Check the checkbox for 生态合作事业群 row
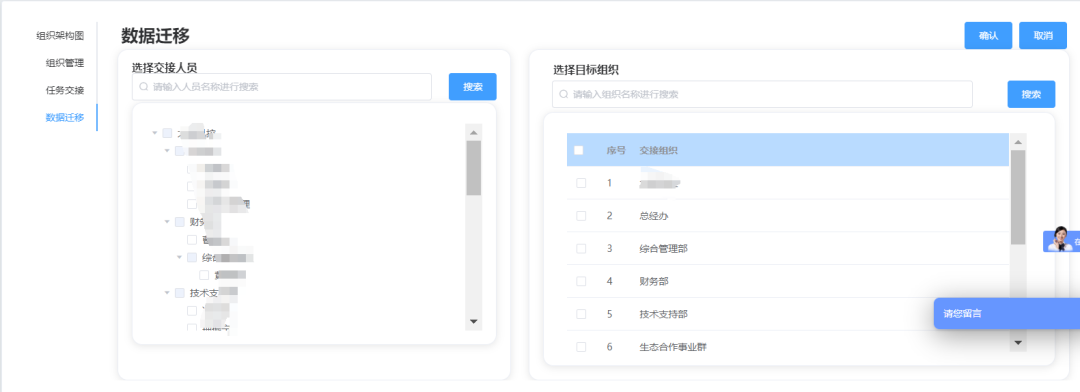This screenshot has width=1080, height=392. click(x=581, y=347)
